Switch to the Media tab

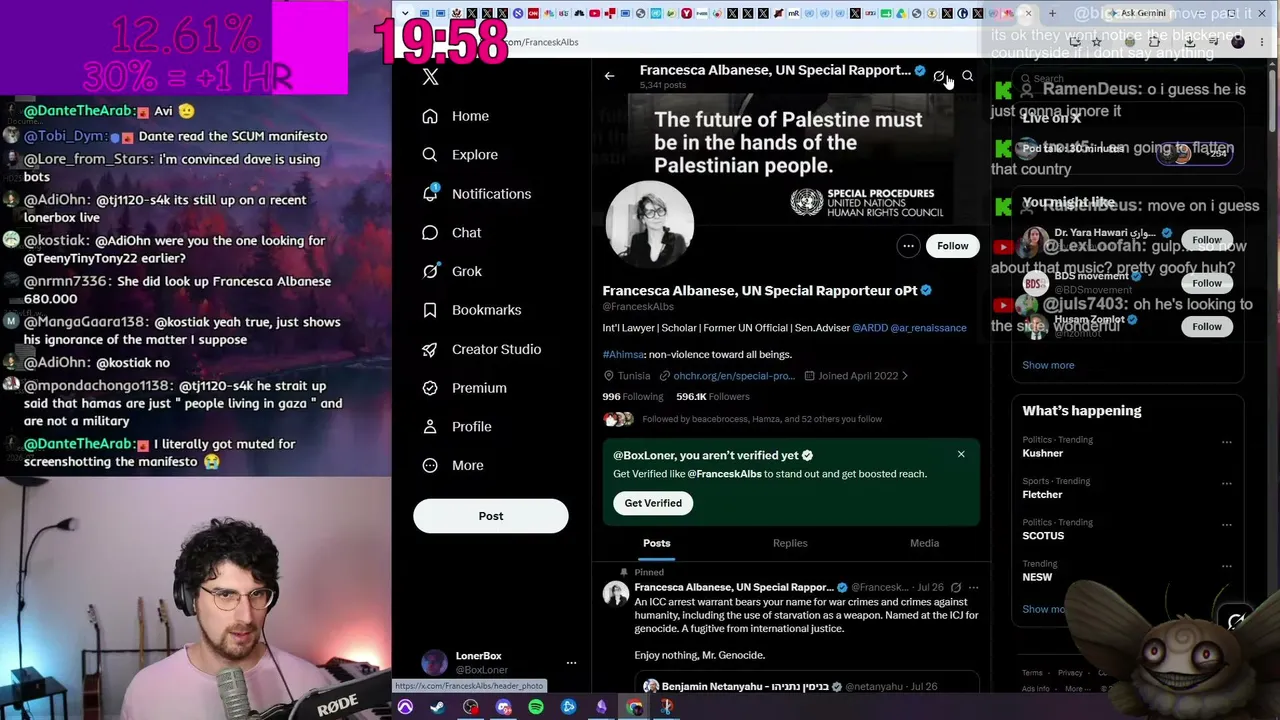[x=924, y=543]
